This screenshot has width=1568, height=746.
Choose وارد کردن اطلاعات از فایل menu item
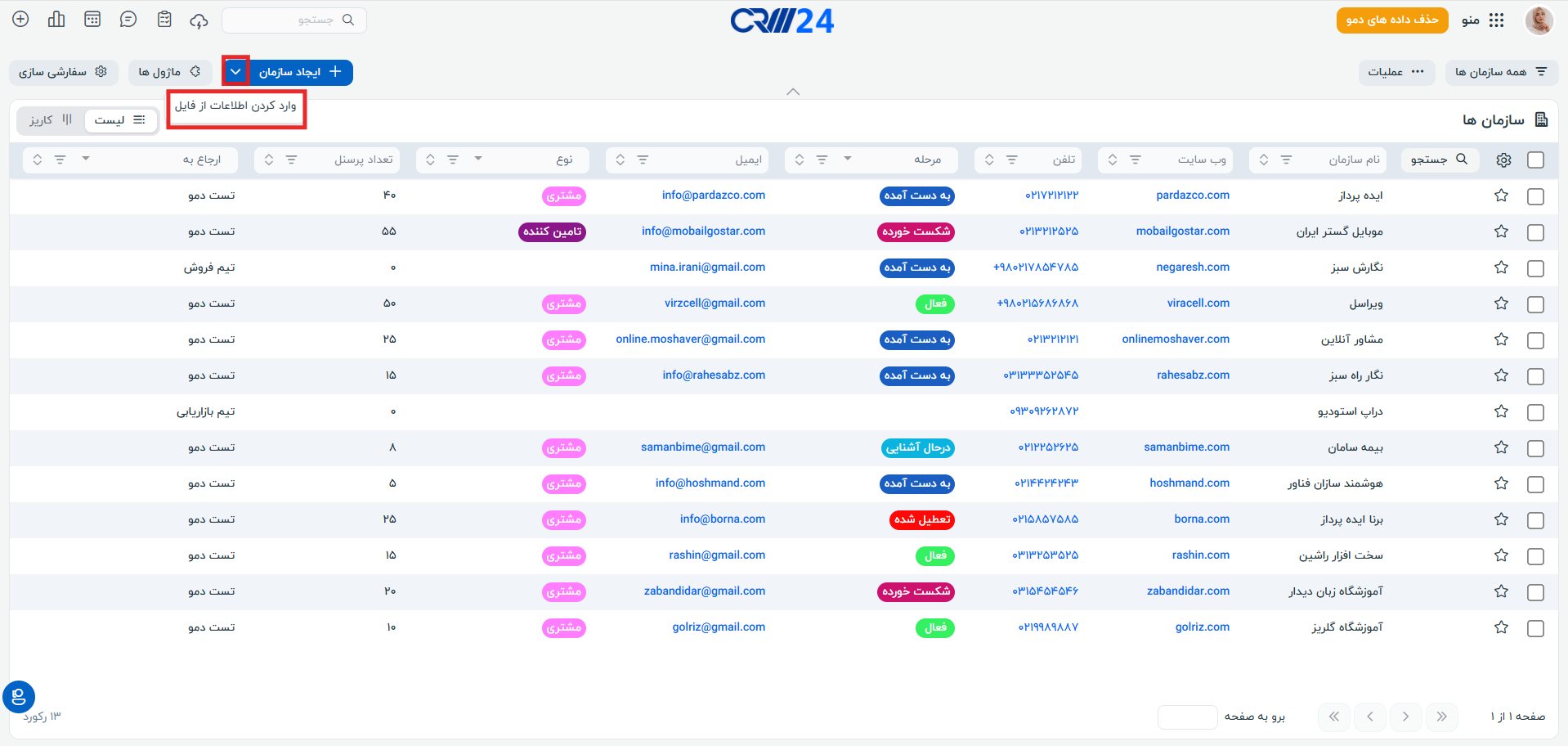click(x=236, y=106)
